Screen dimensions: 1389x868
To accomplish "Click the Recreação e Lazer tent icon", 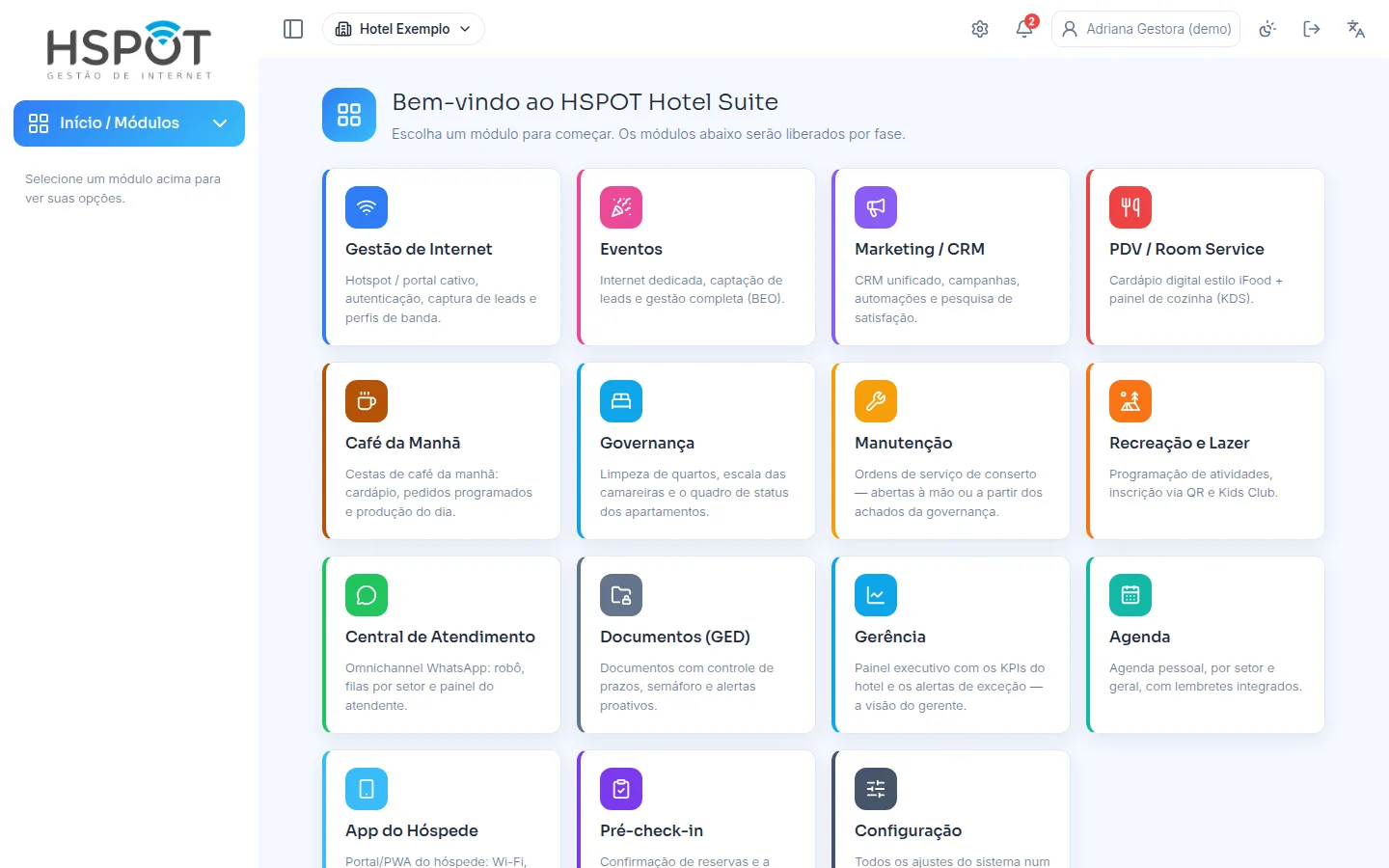I will coord(1130,401).
